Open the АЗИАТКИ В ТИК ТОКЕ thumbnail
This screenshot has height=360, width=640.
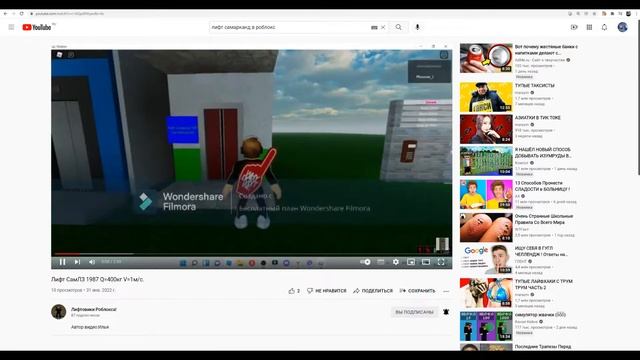[486, 129]
